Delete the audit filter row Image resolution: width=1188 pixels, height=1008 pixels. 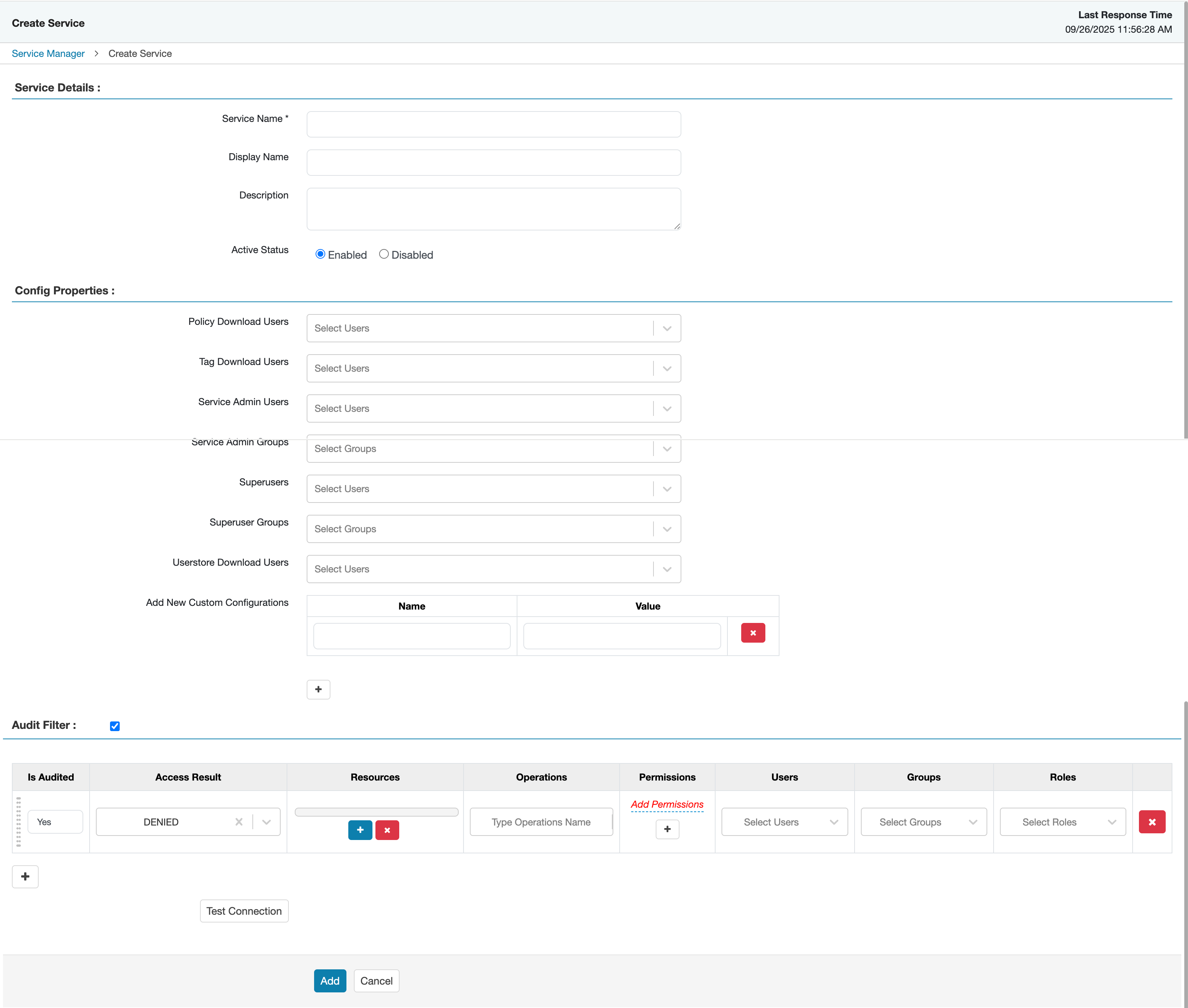tap(1152, 822)
